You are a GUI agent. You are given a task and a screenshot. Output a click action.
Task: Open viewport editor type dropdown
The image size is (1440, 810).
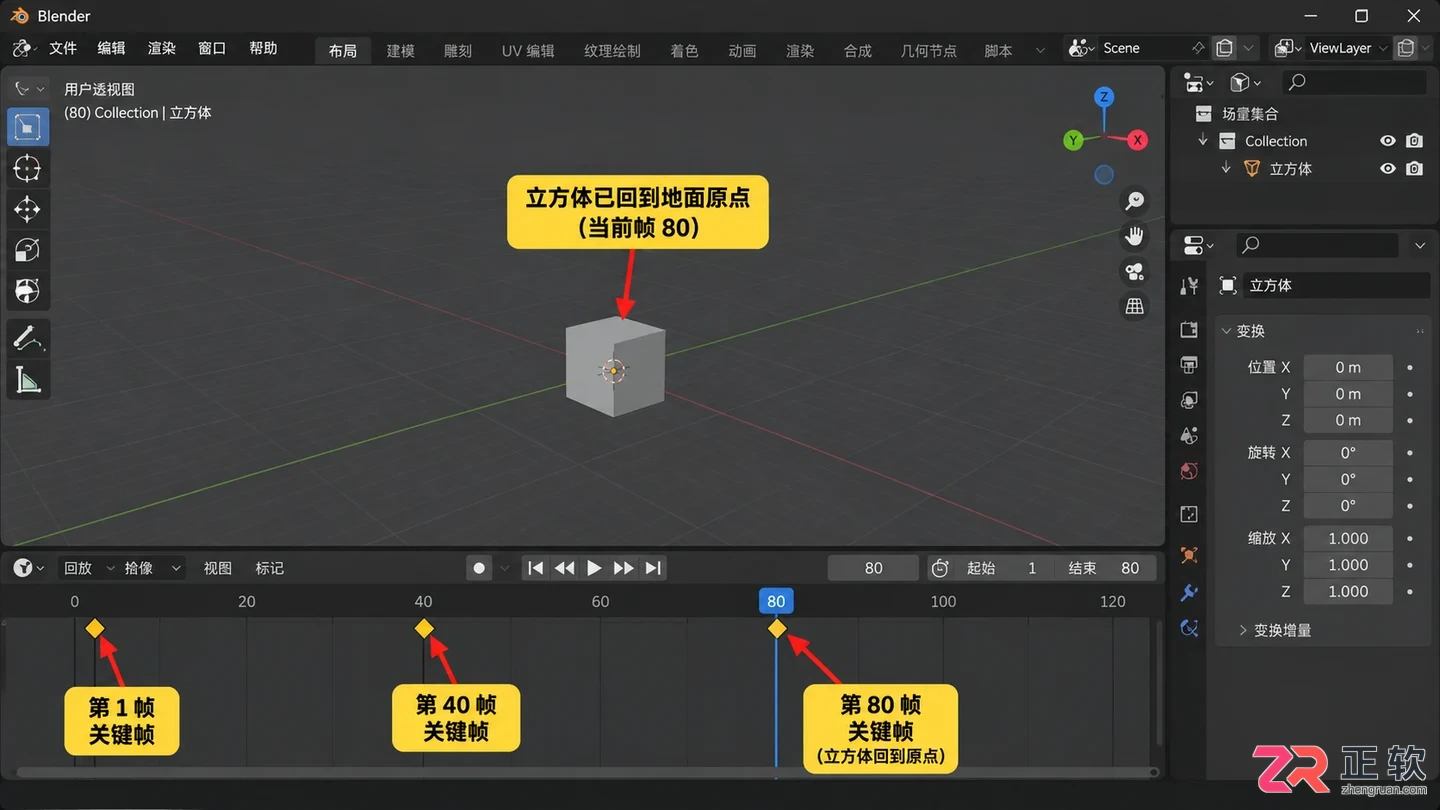(x=29, y=89)
